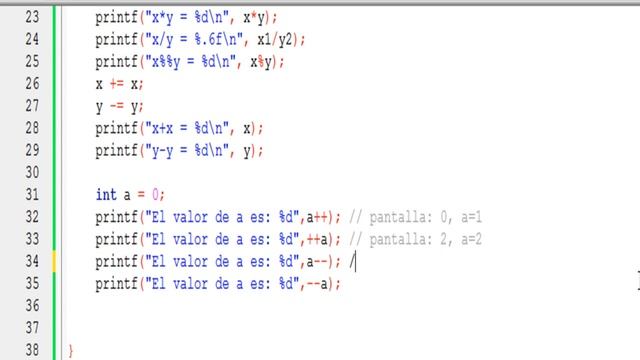Click line number 26 in the gutter
Image resolution: width=640 pixels, height=360 pixels.
[32, 84]
